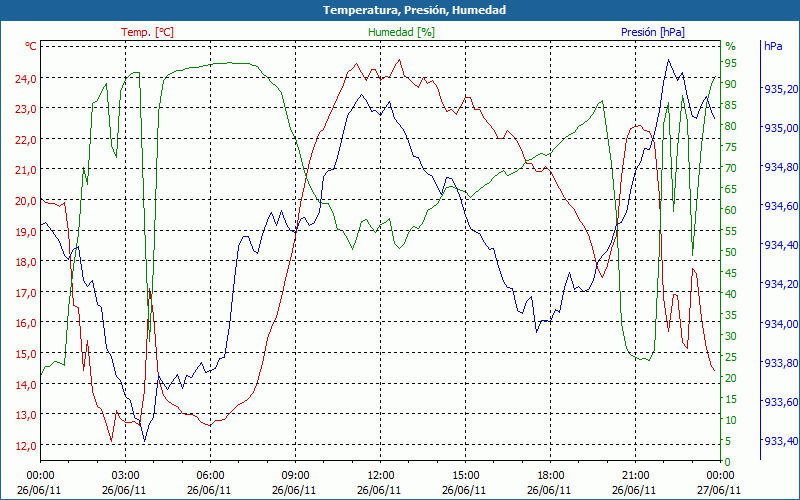Click the 40 humidity axis value
Image resolution: width=800 pixels, height=500 pixels.
coord(731,294)
